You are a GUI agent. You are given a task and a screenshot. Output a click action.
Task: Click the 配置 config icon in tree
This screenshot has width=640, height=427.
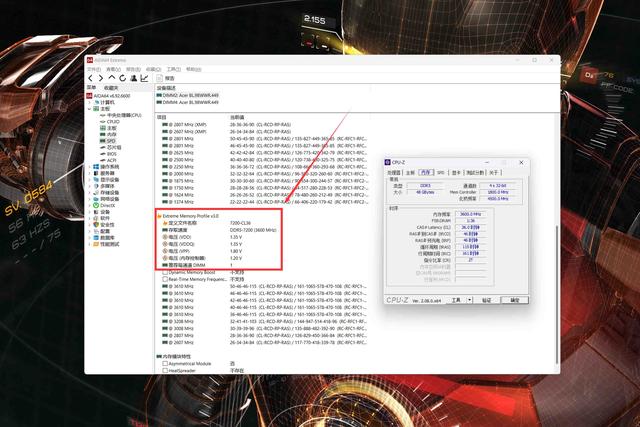click(96, 231)
